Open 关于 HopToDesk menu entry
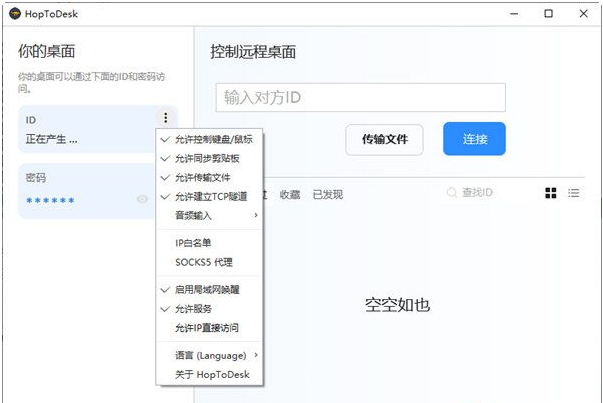The height and width of the screenshot is (403, 603). pos(210,375)
